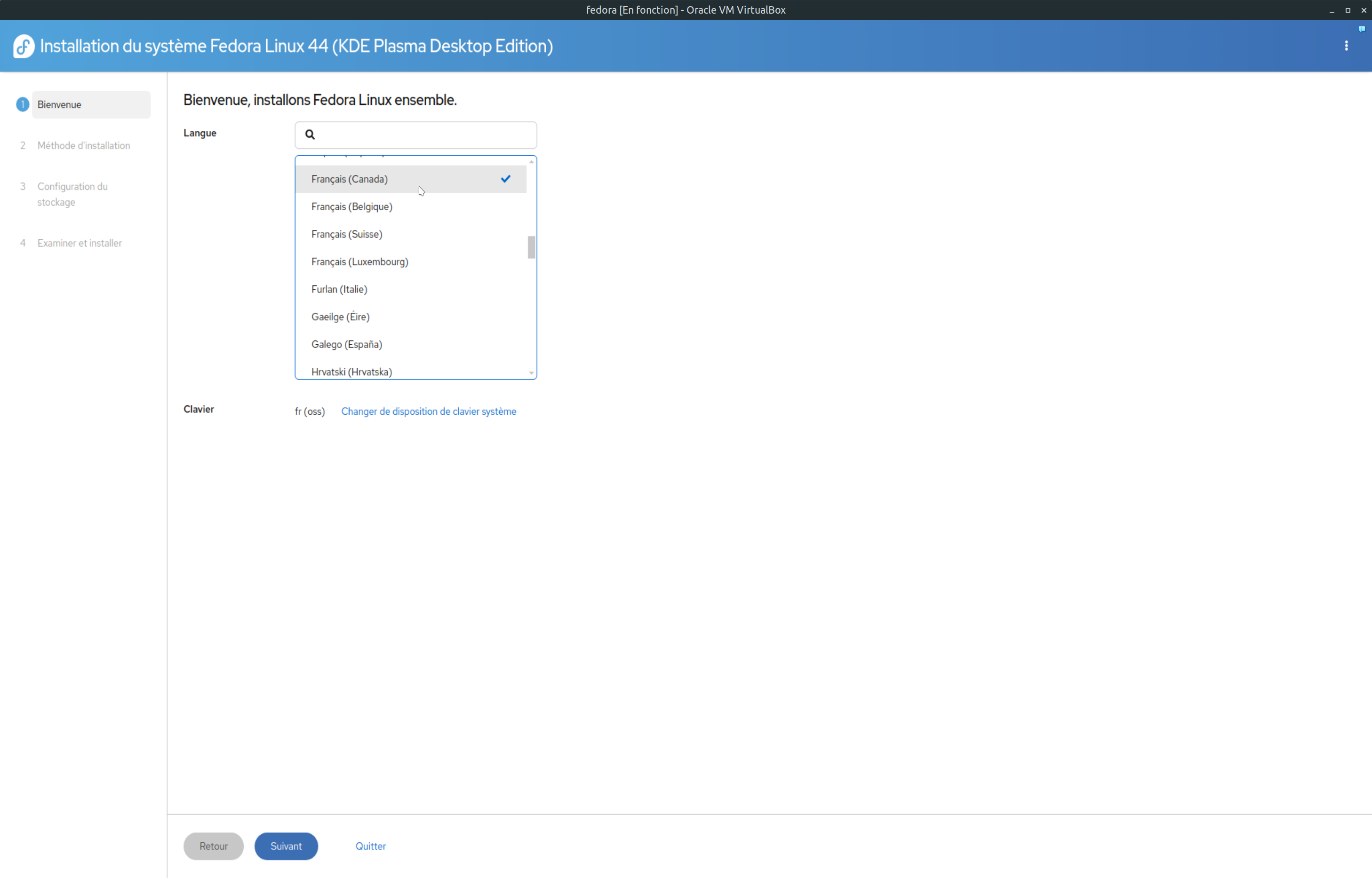The height and width of the screenshot is (878, 1372).
Task: Choose Furlan (Italie) from the list
Action: point(411,289)
